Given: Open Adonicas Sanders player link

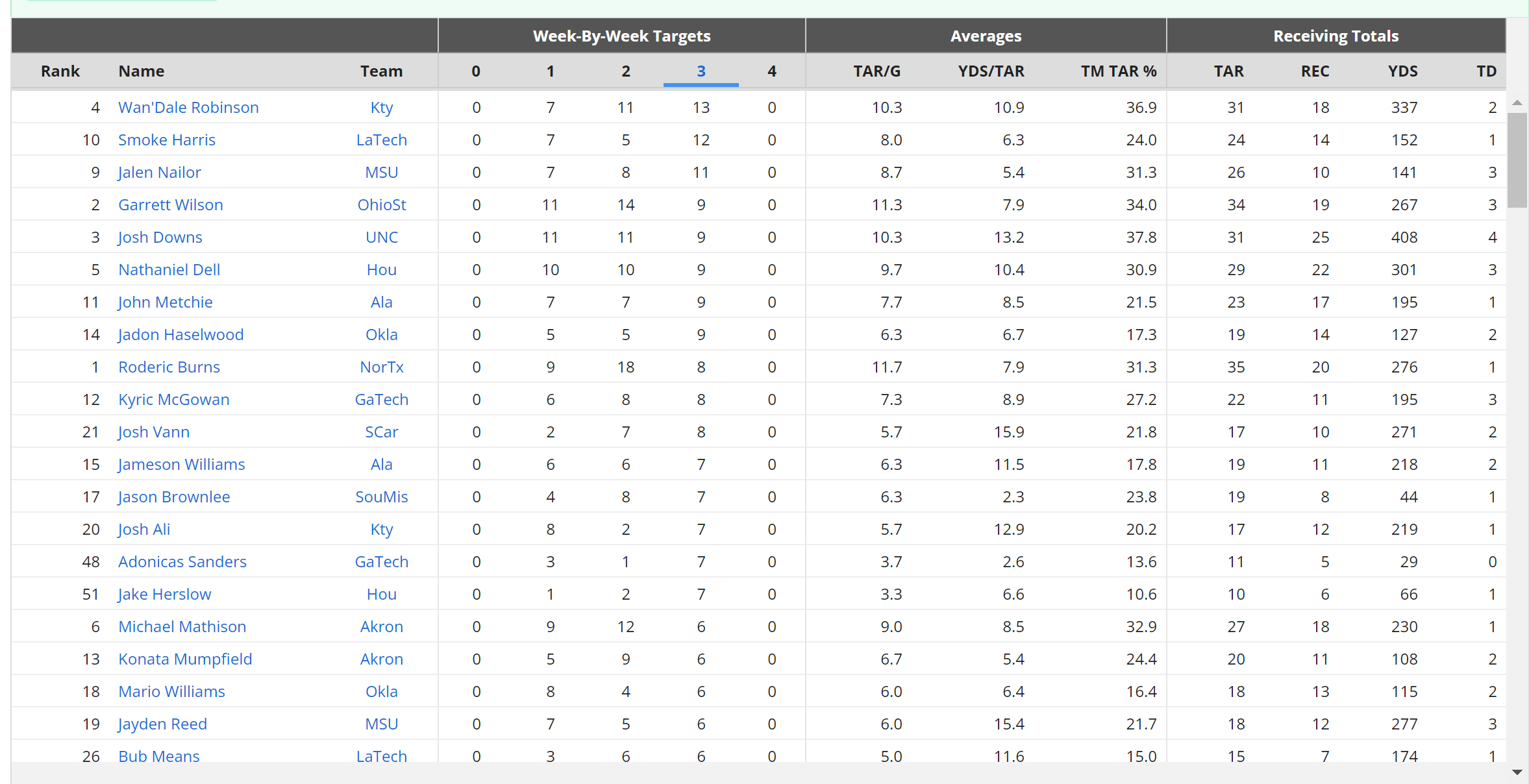Looking at the screenshot, I should 182,561.
